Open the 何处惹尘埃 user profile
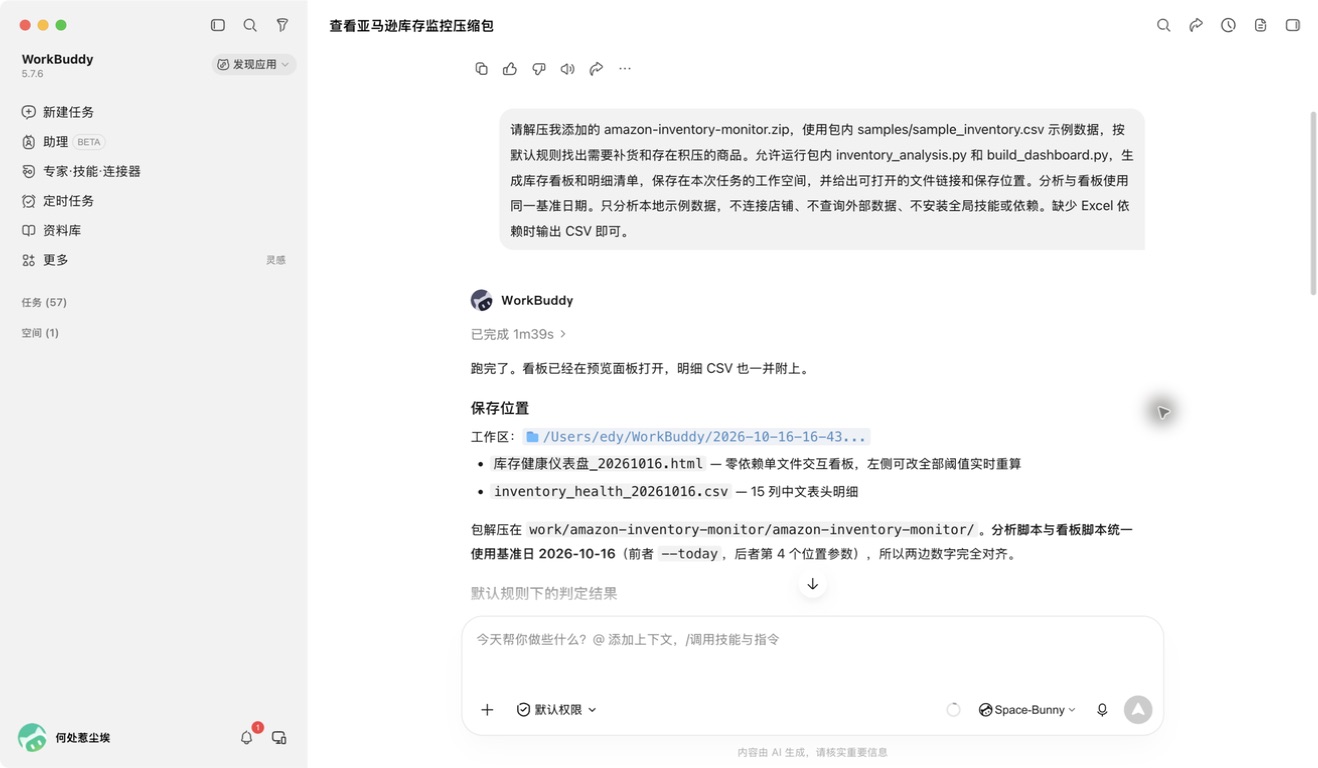This screenshot has width=1318, height=768. click(65, 738)
